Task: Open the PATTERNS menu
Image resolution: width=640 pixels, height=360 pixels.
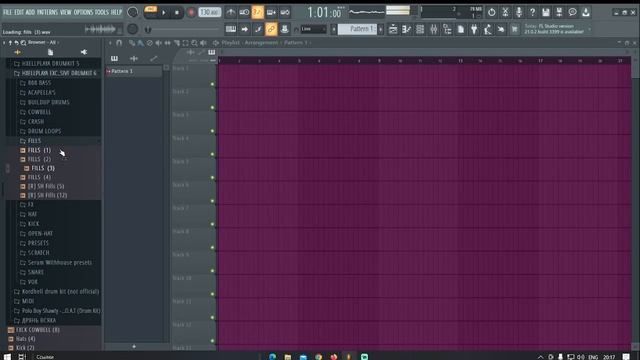Action: 48,12
